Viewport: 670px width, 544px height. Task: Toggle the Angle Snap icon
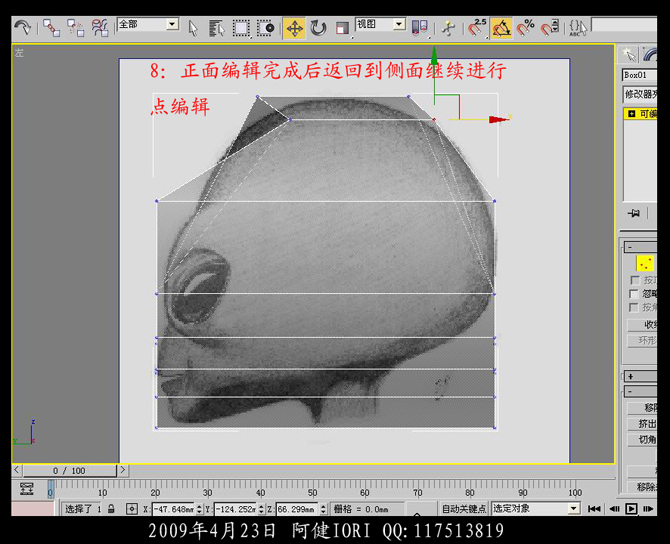pos(502,28)
